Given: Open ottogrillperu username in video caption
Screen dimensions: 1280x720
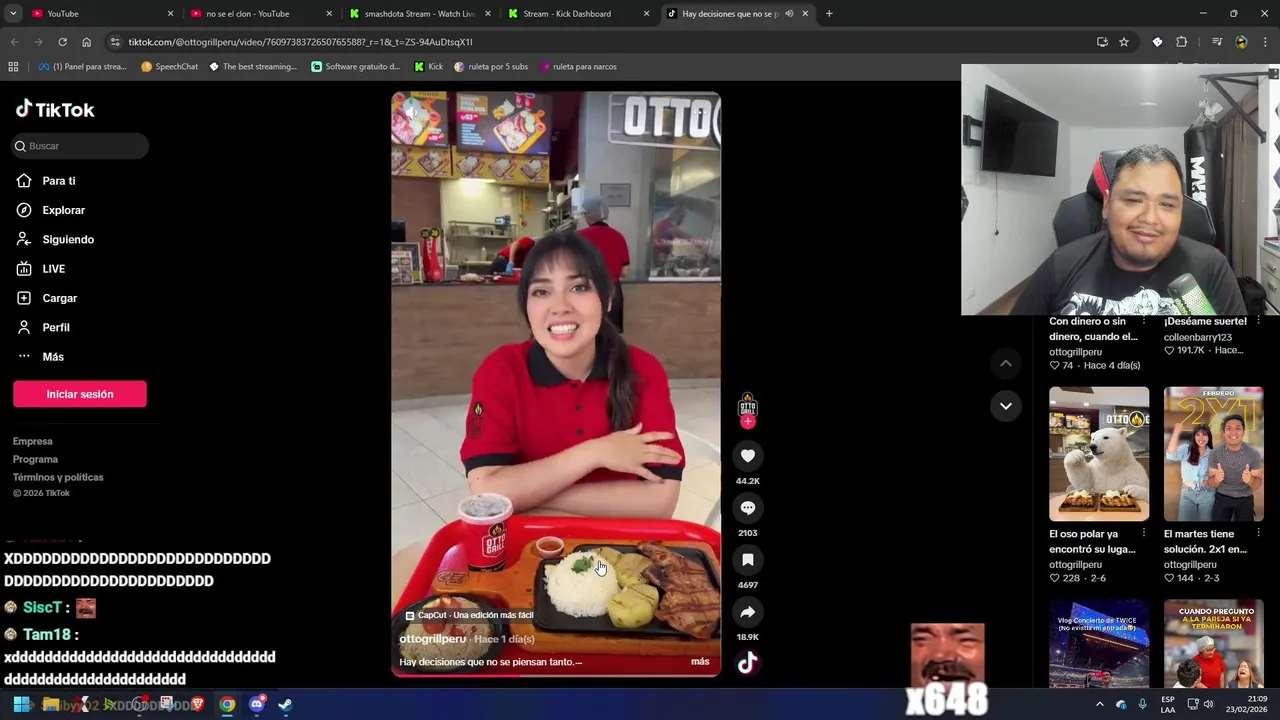Looking at the screenshot, I should (433, 639).
